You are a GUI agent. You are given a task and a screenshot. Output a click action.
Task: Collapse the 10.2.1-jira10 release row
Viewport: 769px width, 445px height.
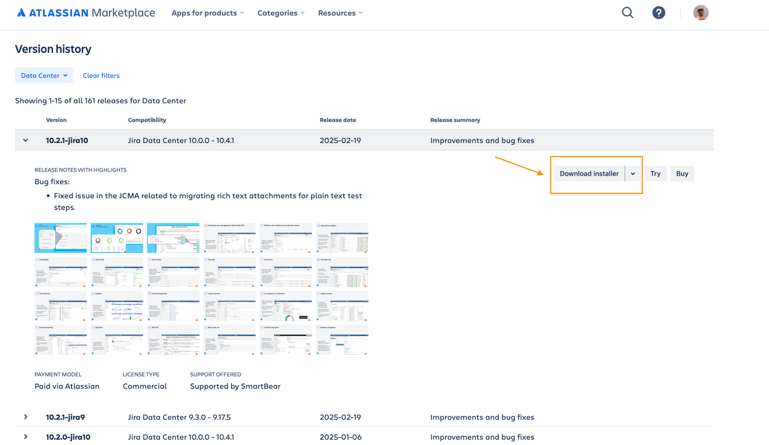26,141
